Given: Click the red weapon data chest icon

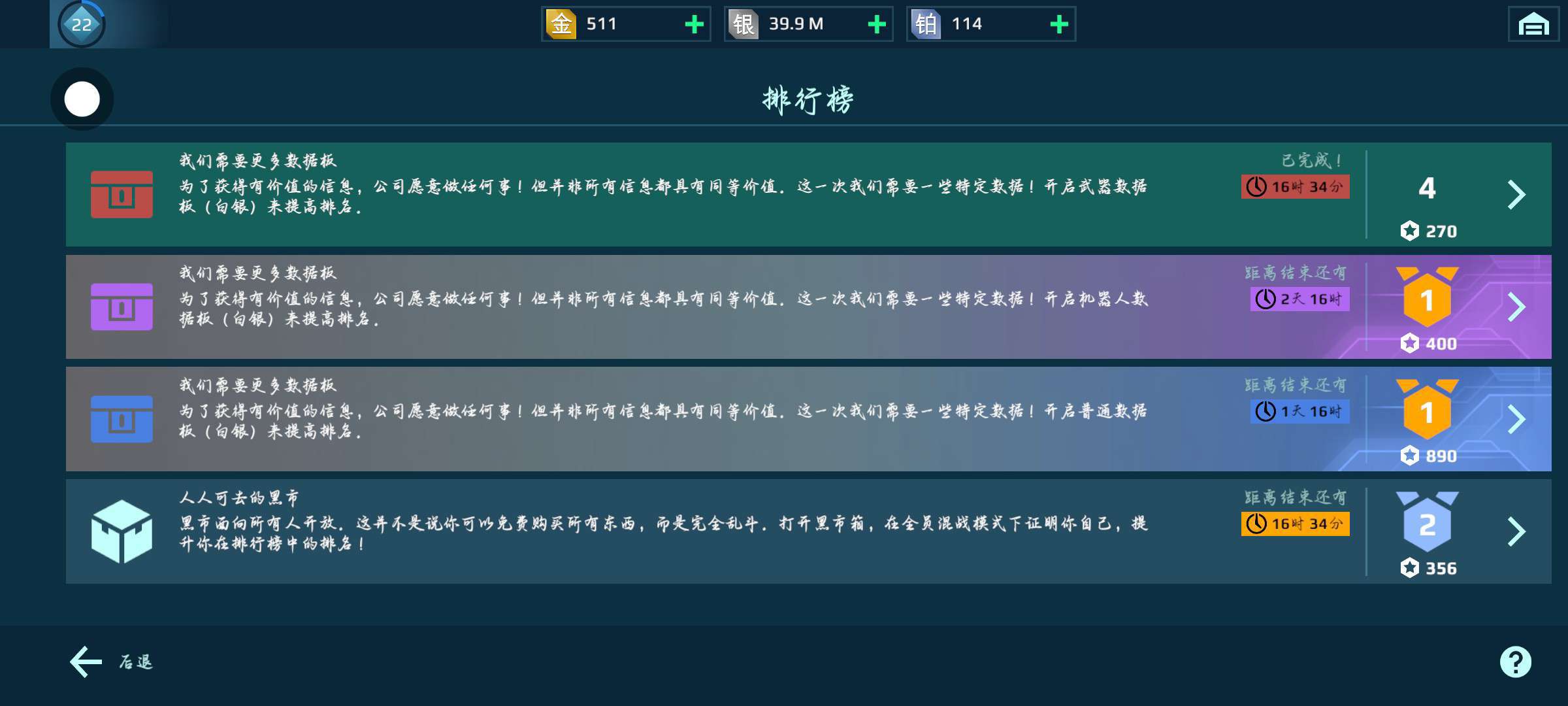Looking at the screenshot, I should (x=122, y=194).
